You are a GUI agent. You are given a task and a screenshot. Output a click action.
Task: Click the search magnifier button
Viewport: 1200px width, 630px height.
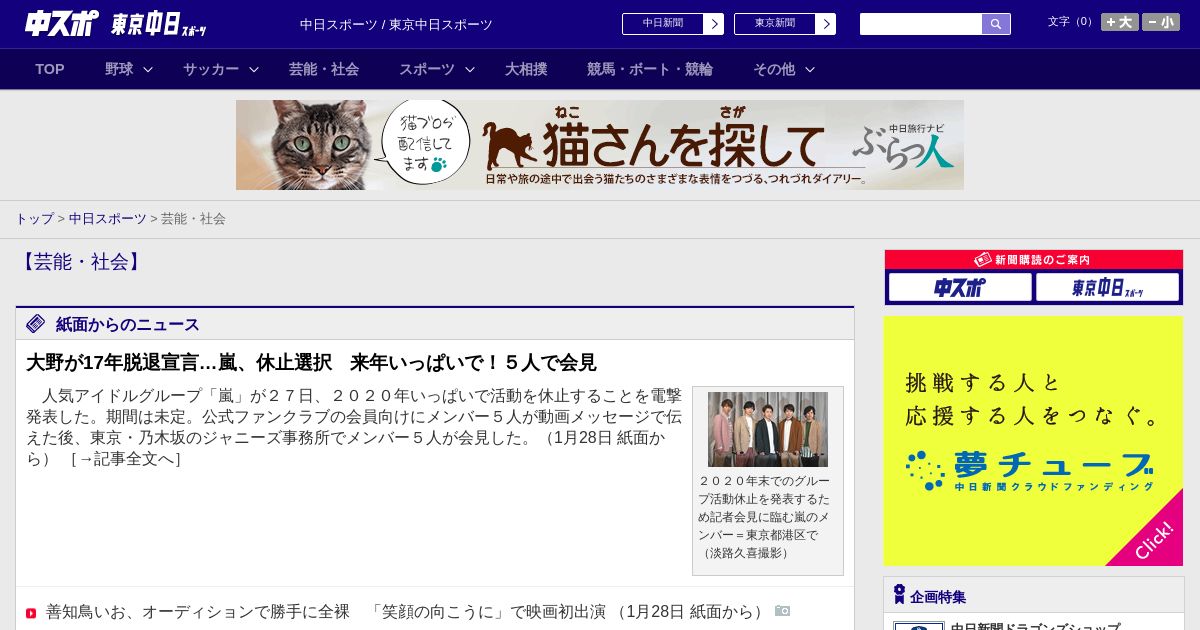coord(996,24)
